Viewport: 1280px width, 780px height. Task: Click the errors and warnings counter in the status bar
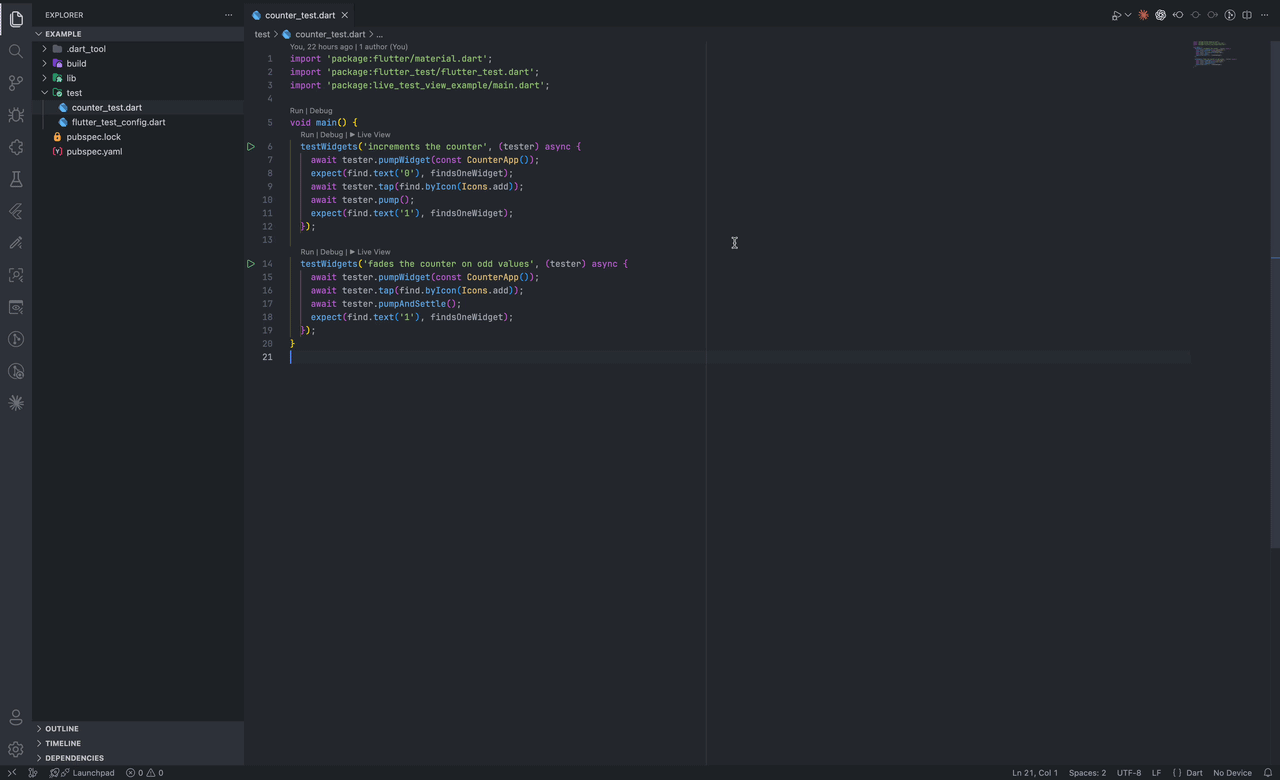coord(144,773)
